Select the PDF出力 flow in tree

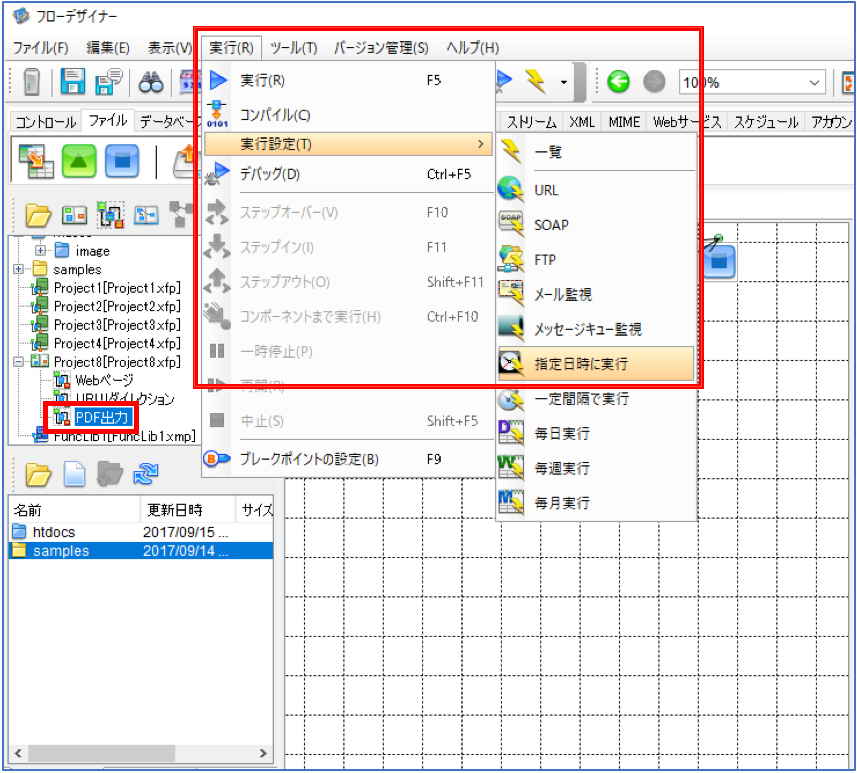point(102,418)
